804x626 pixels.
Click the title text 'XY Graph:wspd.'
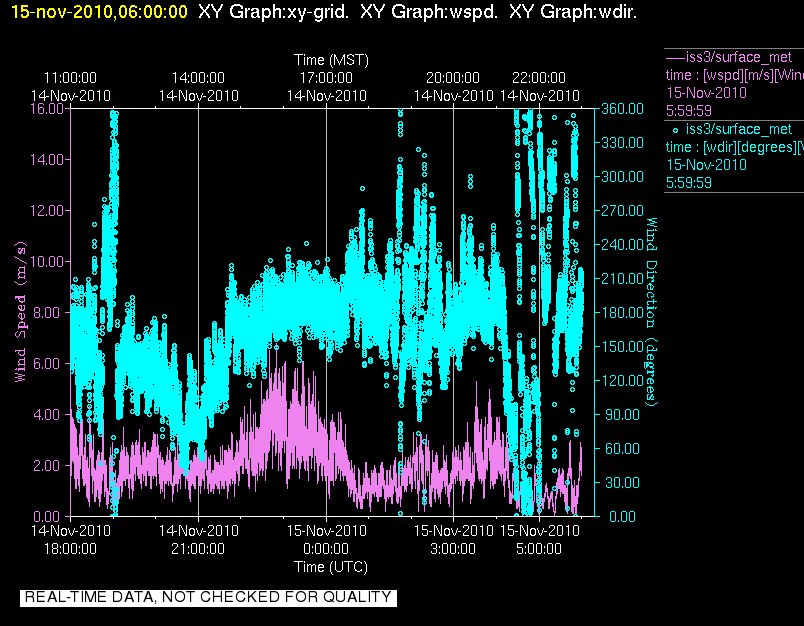click(x=429, y=11)
